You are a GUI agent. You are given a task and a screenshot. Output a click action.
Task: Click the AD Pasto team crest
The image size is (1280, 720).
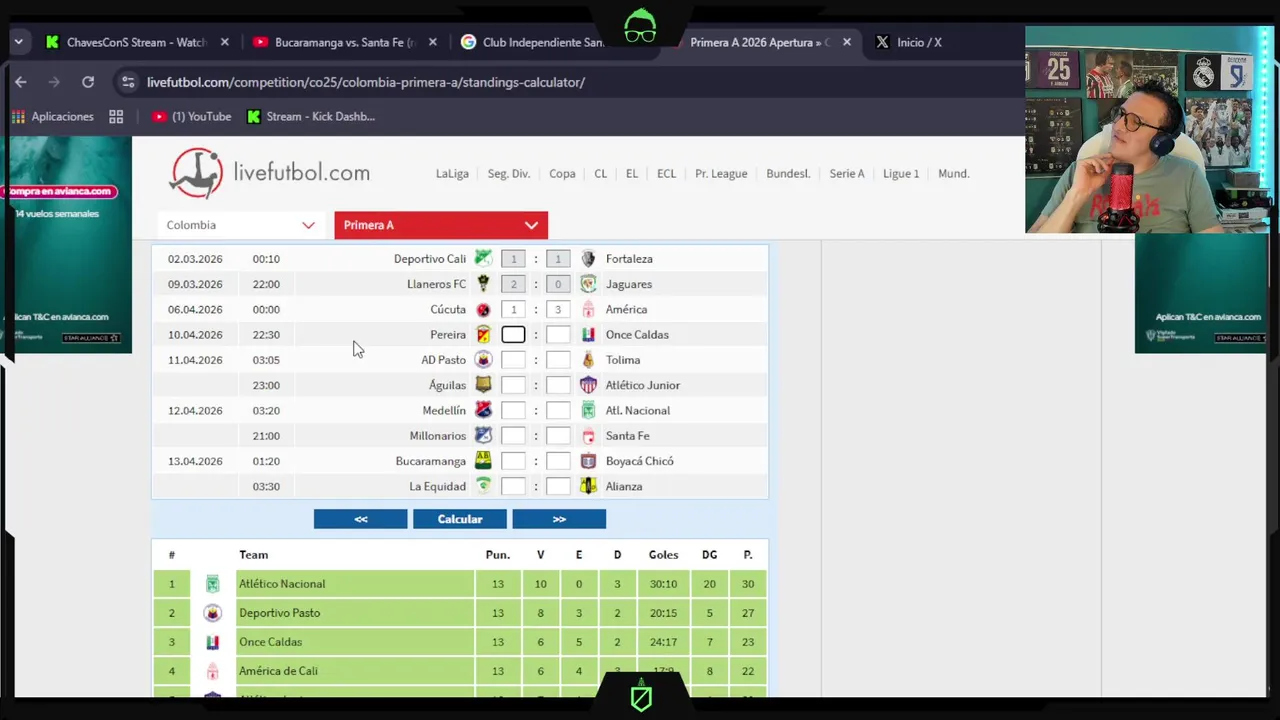coord(483,360)
